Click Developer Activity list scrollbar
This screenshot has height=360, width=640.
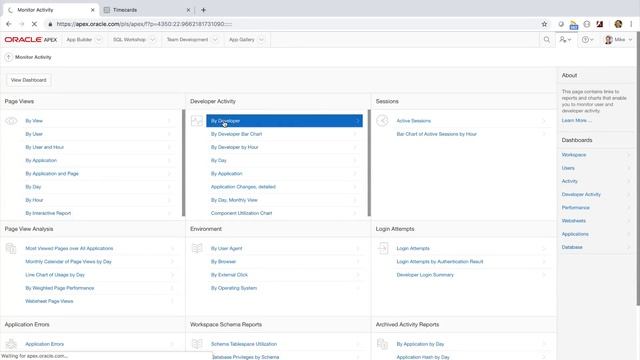369,162
